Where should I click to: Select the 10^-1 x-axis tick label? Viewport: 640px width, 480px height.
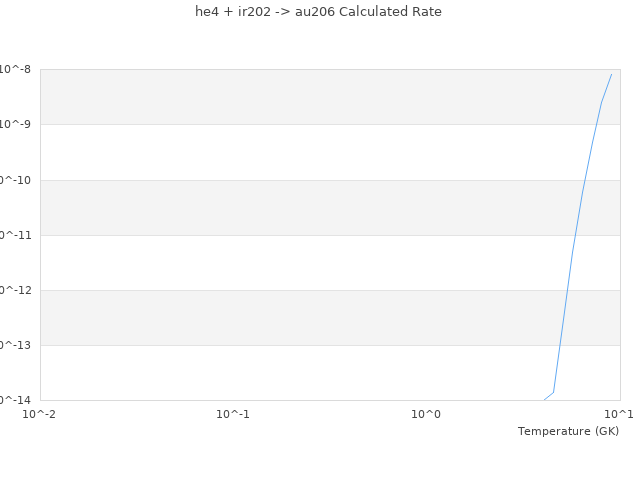point(233,414)
